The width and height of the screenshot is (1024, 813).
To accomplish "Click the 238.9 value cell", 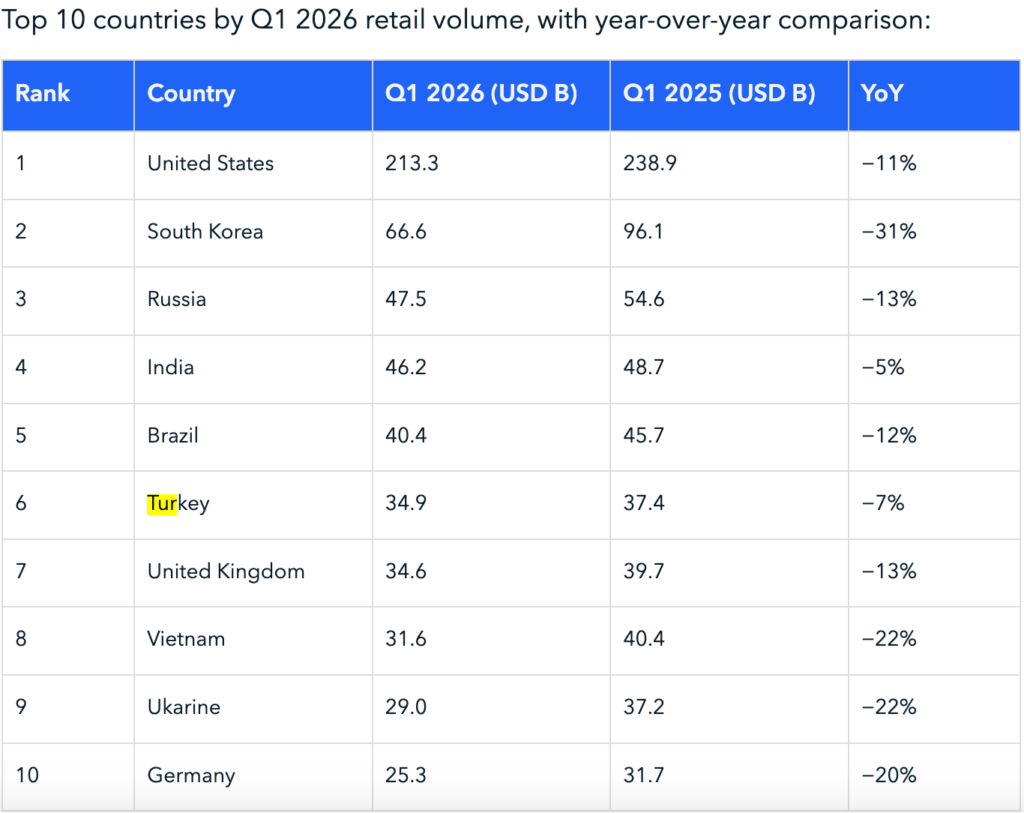I will tap(729, 165).
